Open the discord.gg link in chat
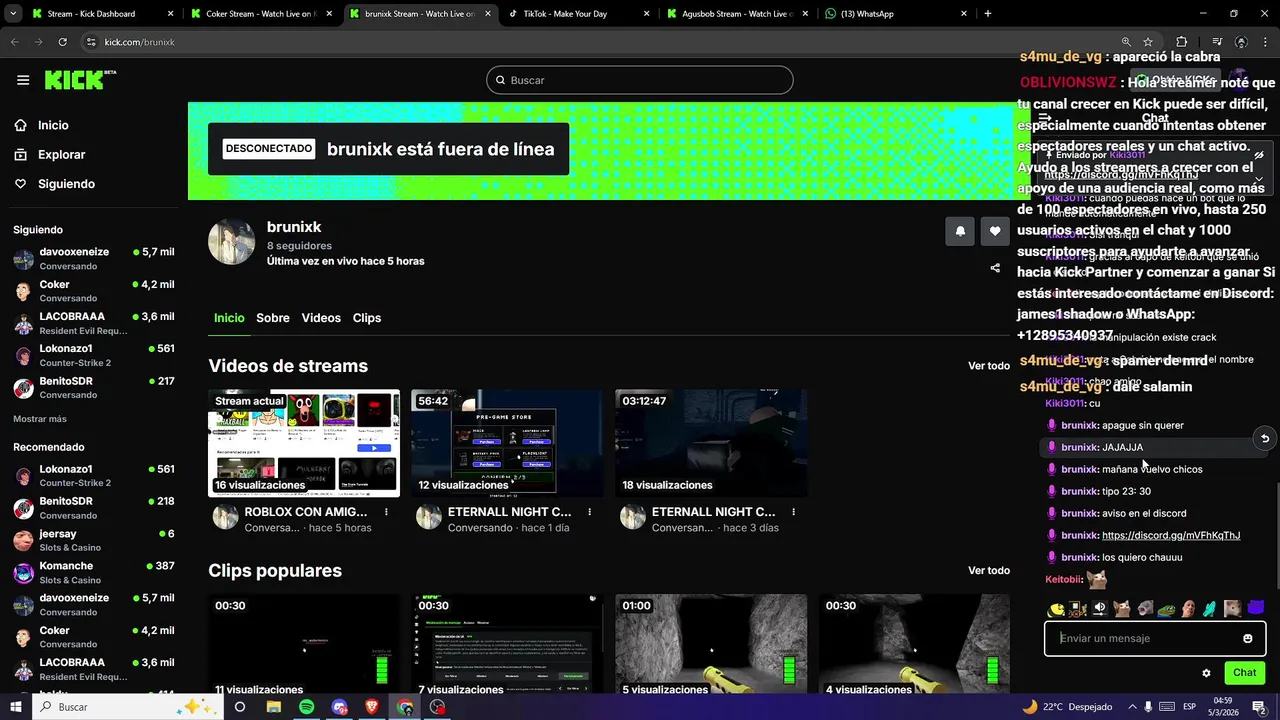This screenshot has width=1280, height=720. (1171, 536)
